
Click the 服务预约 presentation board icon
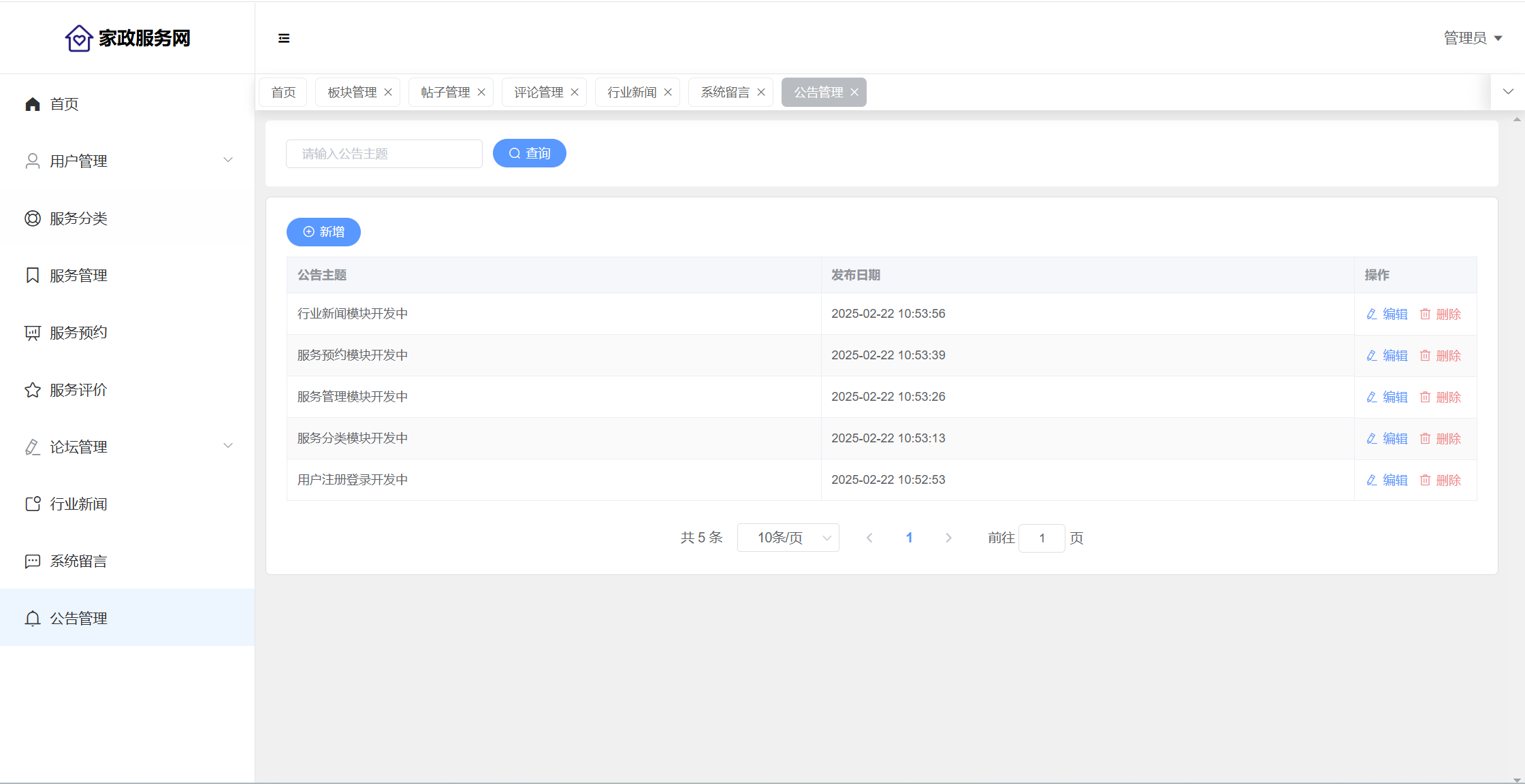(33, 333)
